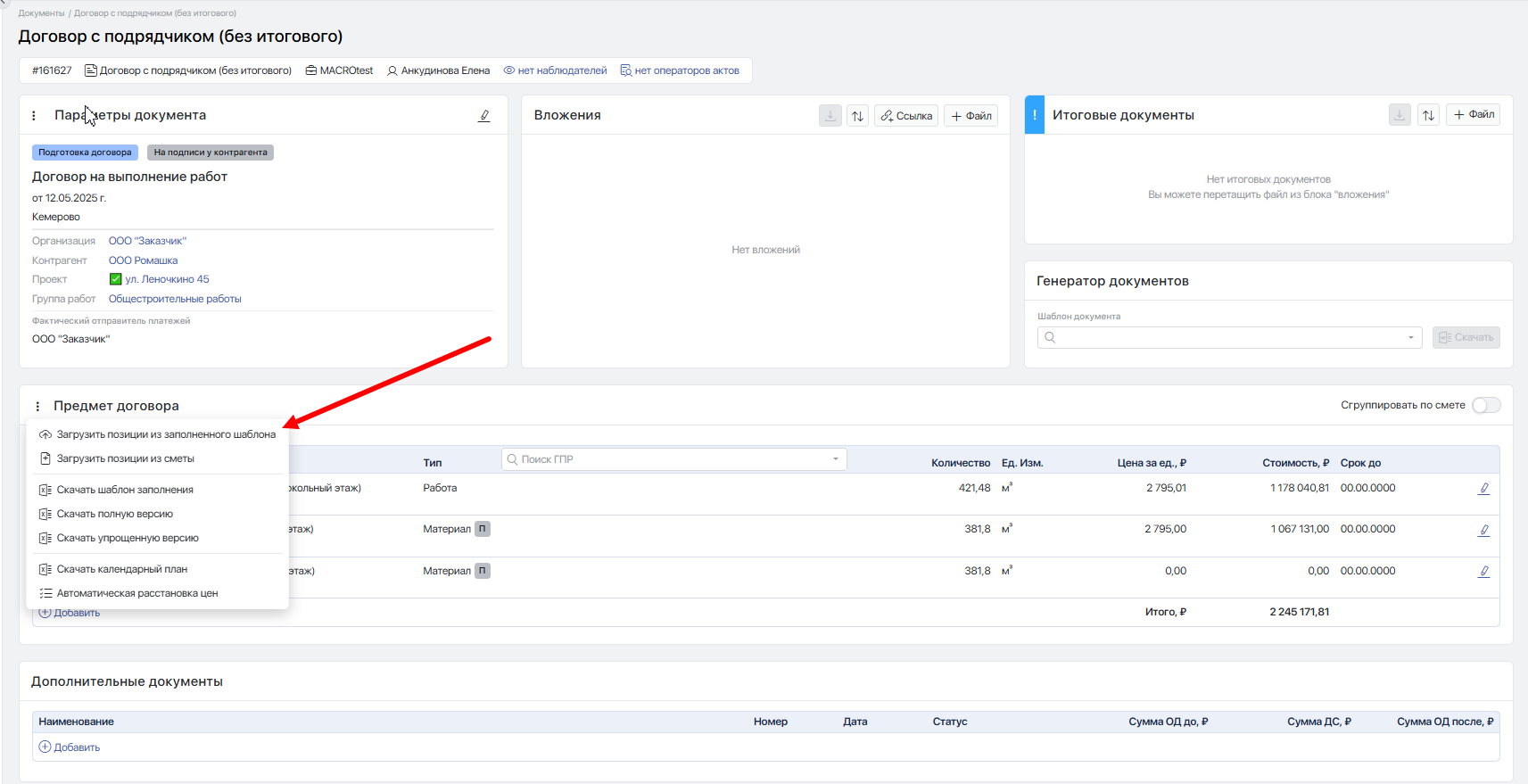Open three-dot menu of Параметры документа
This screenshot has height=784, width=1528.
34,116
